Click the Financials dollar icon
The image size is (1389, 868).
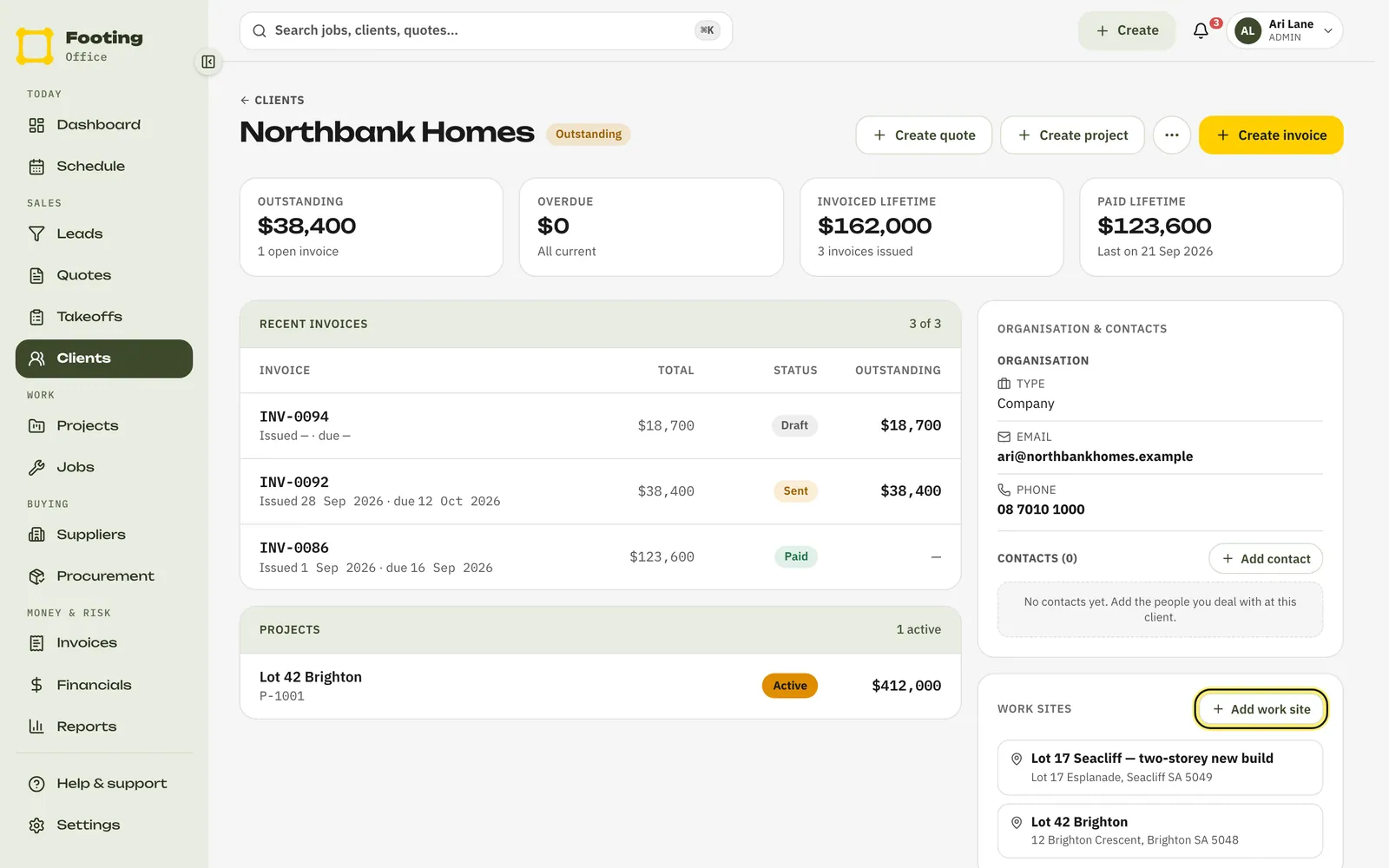[36, 685]
